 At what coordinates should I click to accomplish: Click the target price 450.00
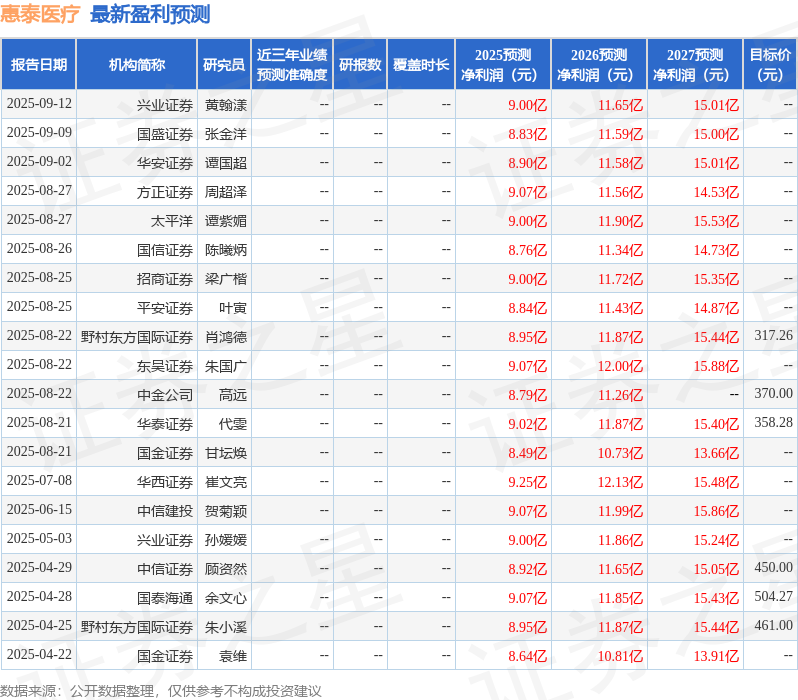pos(773,568)
